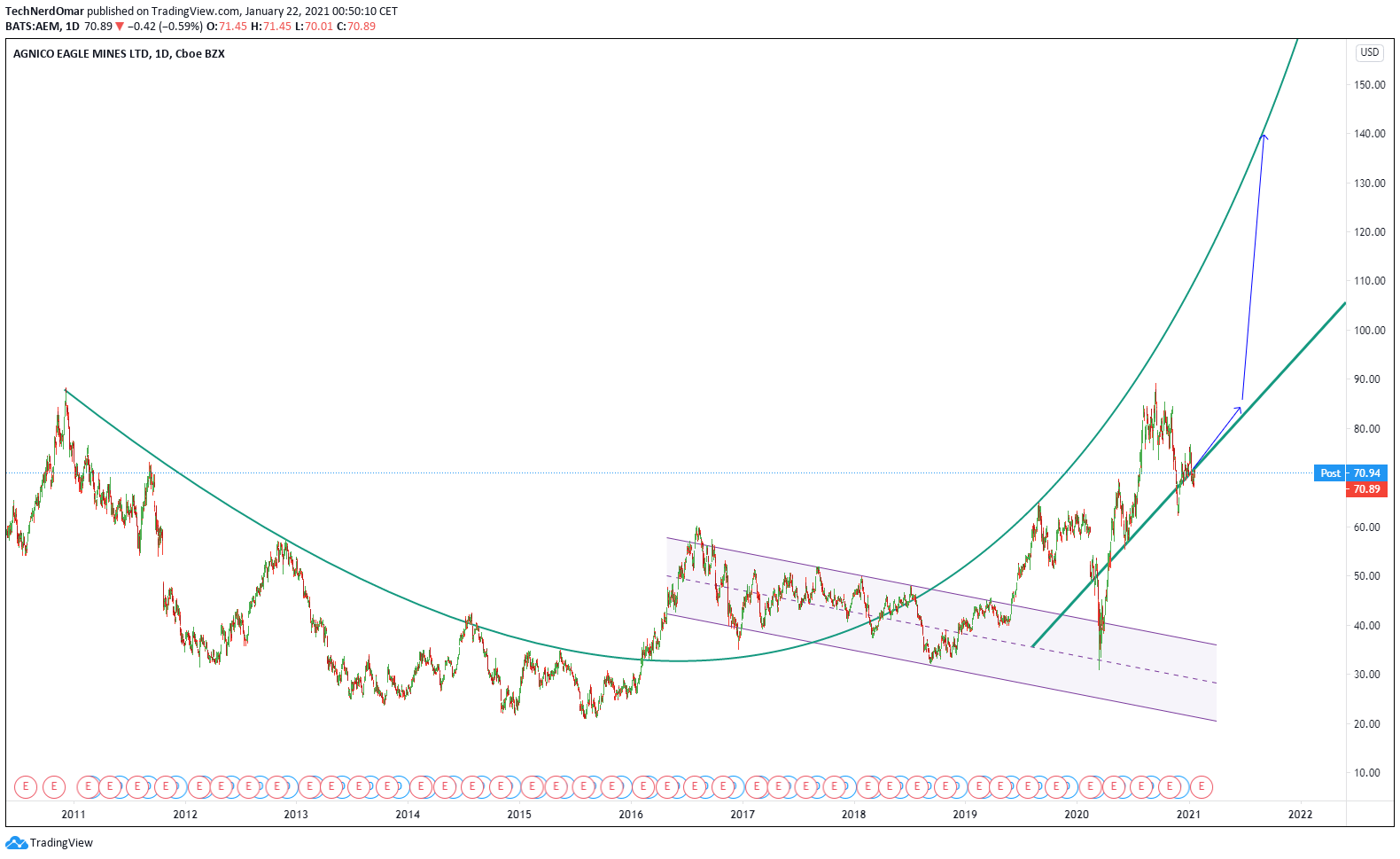This screenshot has height=859, width=1400.
Task: Click the 2016 label on time axis
Action: [x=631, y=815]
